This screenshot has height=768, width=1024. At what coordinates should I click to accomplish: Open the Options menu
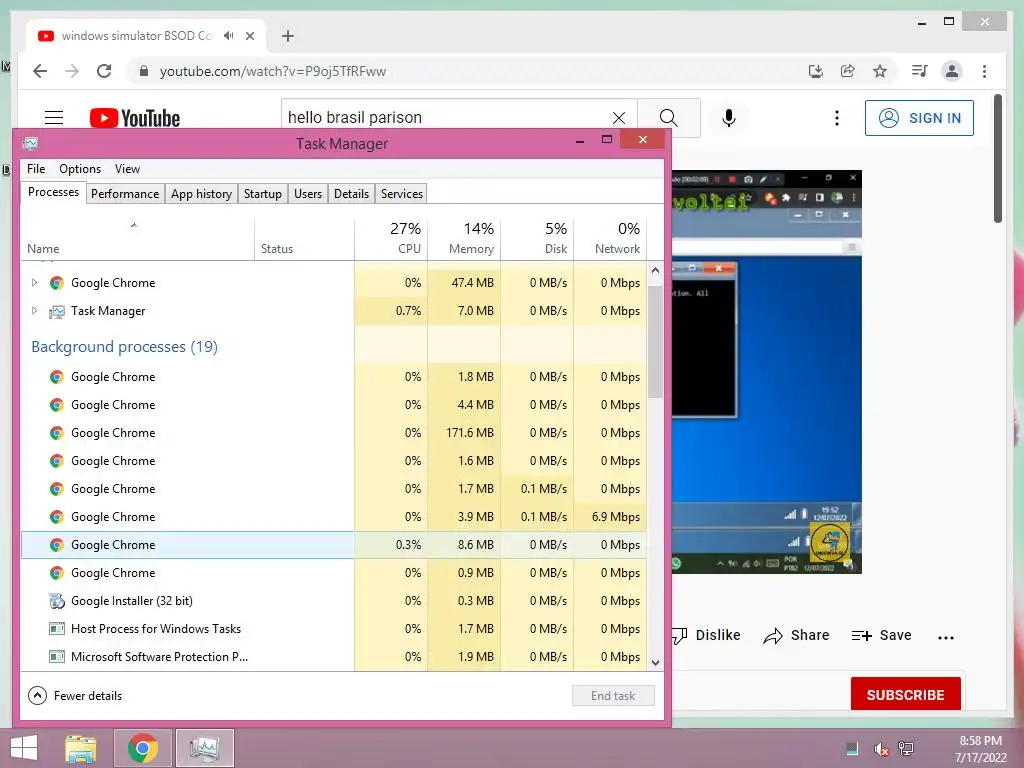click(x=80, y=168)
